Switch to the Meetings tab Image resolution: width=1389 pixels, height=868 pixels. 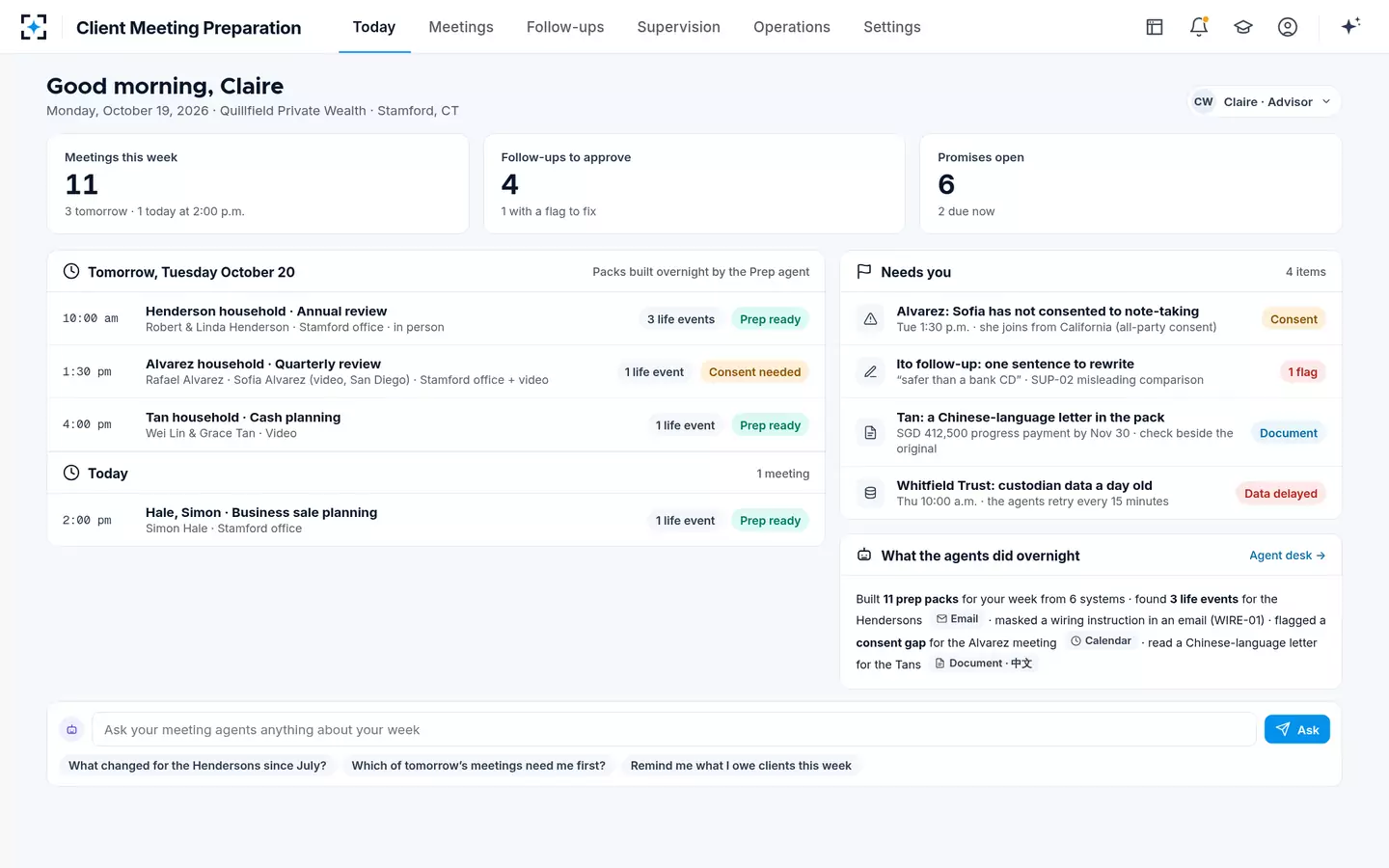point(461,27)
